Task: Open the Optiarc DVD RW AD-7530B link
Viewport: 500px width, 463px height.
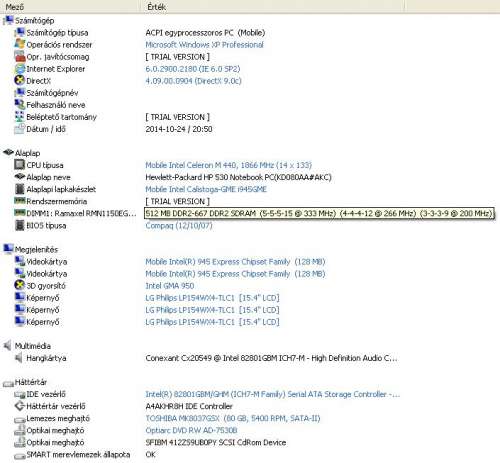Action: [x=191, y=430]
